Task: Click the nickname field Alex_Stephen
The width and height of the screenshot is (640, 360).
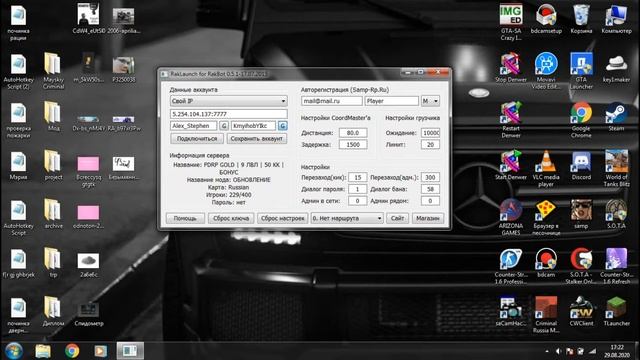Action: [193, 126]
